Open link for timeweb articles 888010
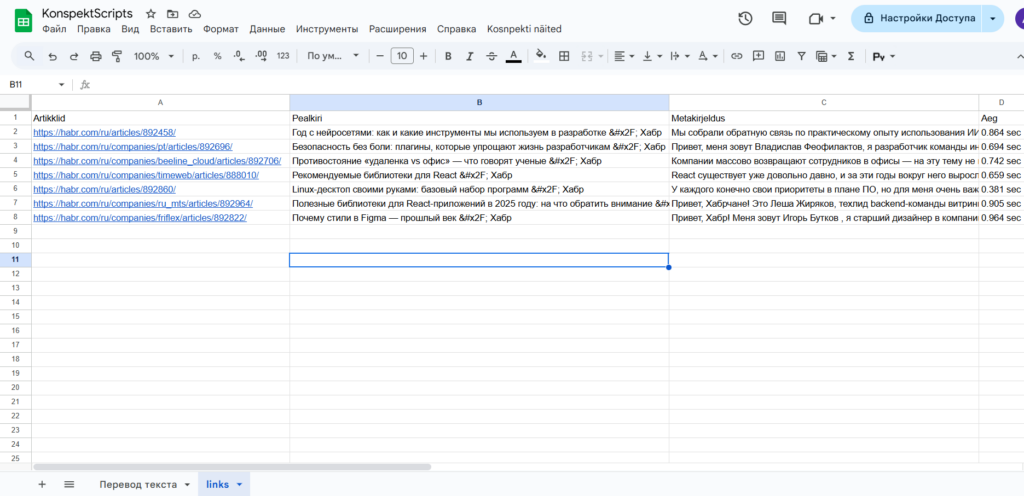The image size is (1024, 496). click(146, 175)
